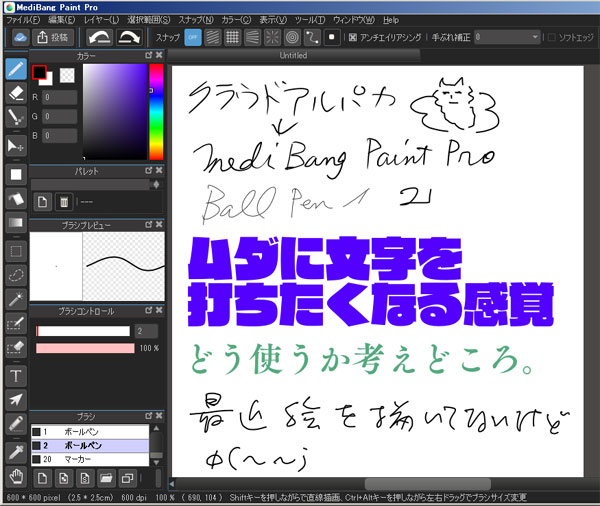Enable radial snap
The image size is (600, 506).
click(272, 38)
